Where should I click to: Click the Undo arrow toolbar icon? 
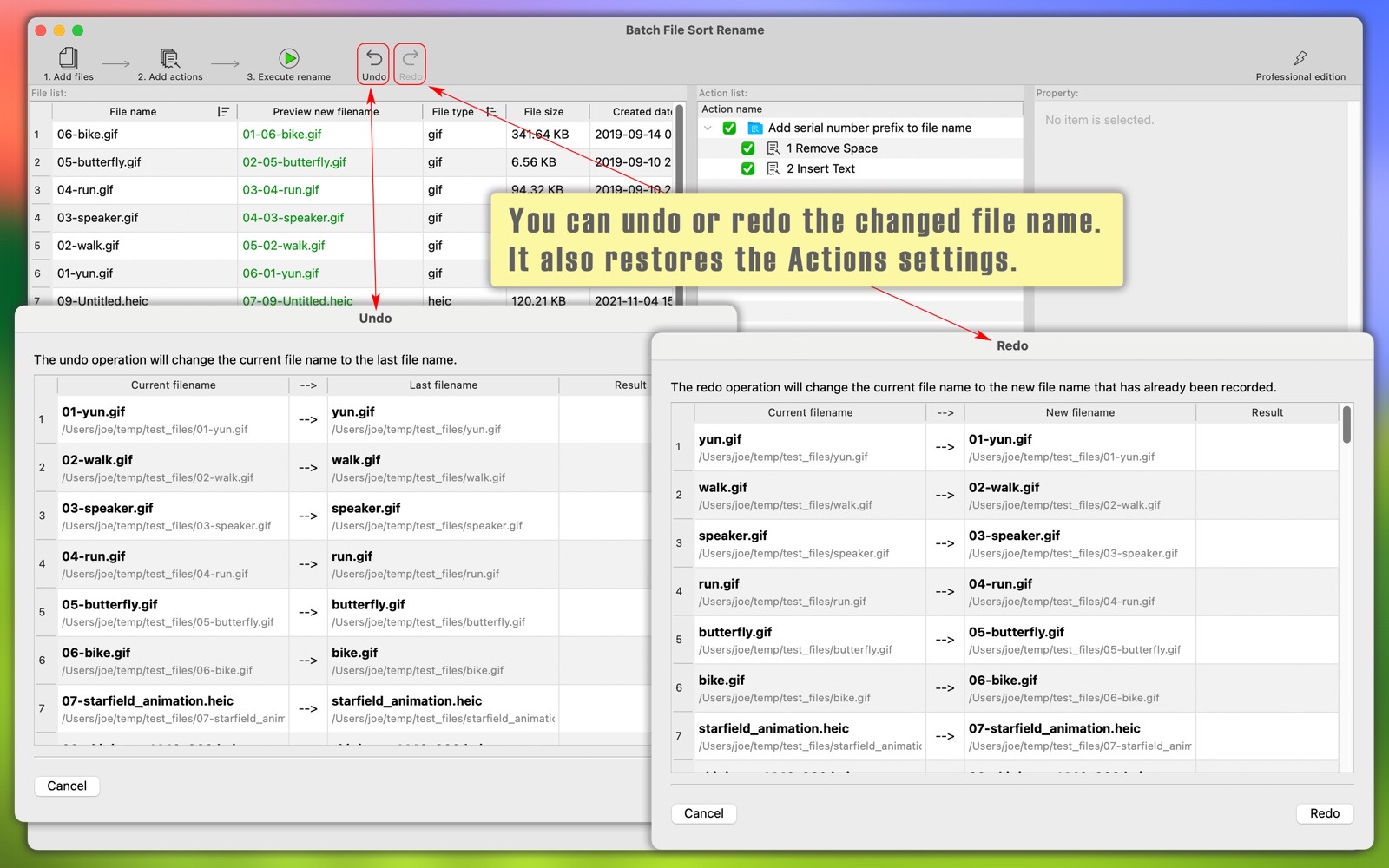point(374,58)
